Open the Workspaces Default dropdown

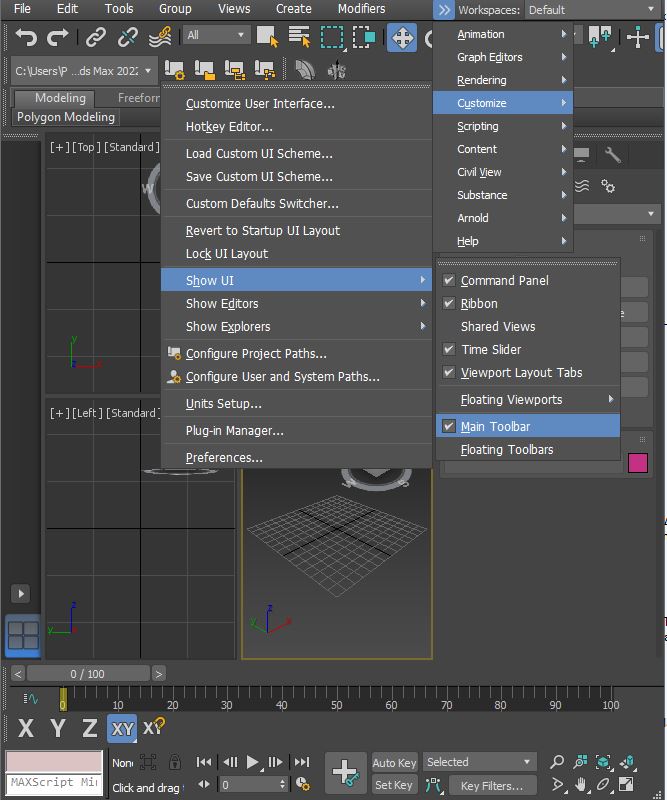pyautogui.click(x=592, y=10)
